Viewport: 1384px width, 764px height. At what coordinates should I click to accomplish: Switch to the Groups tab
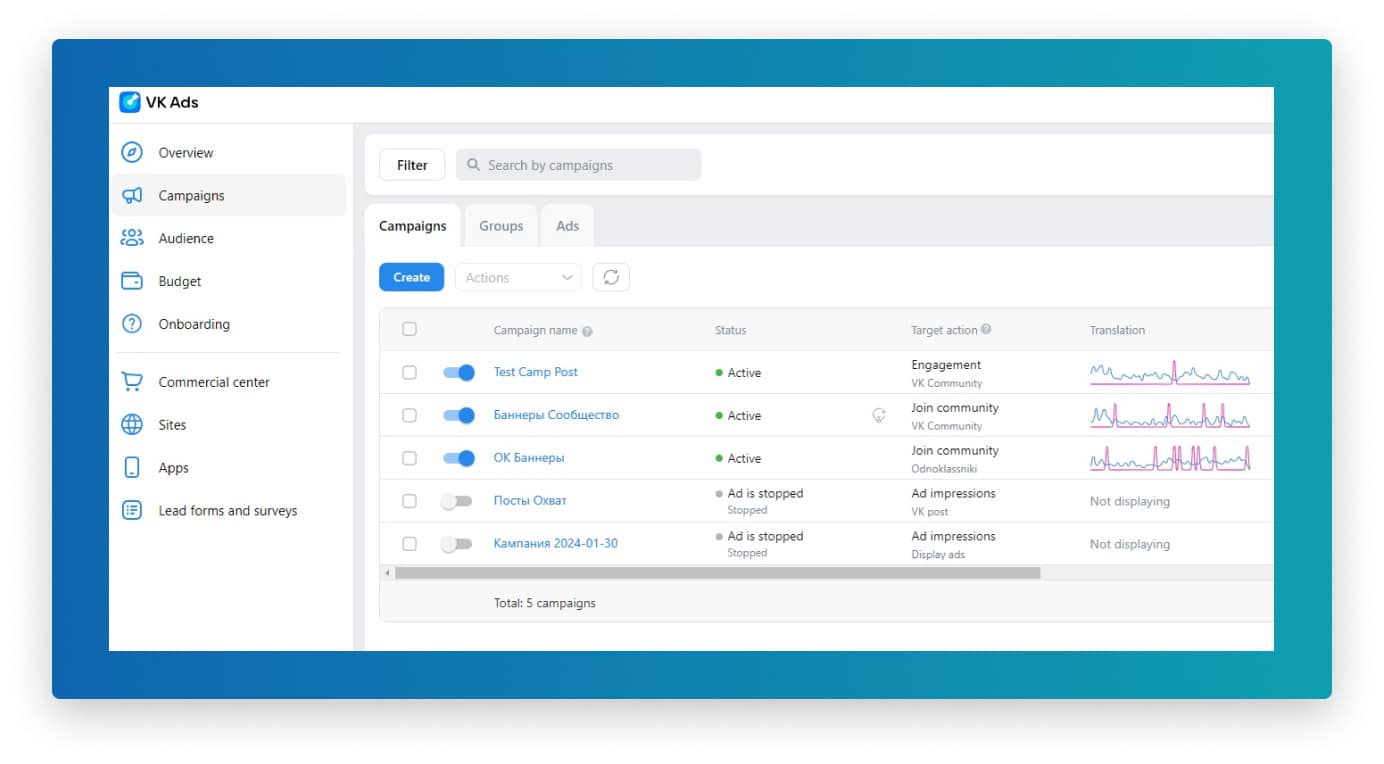tap(501, 227)
